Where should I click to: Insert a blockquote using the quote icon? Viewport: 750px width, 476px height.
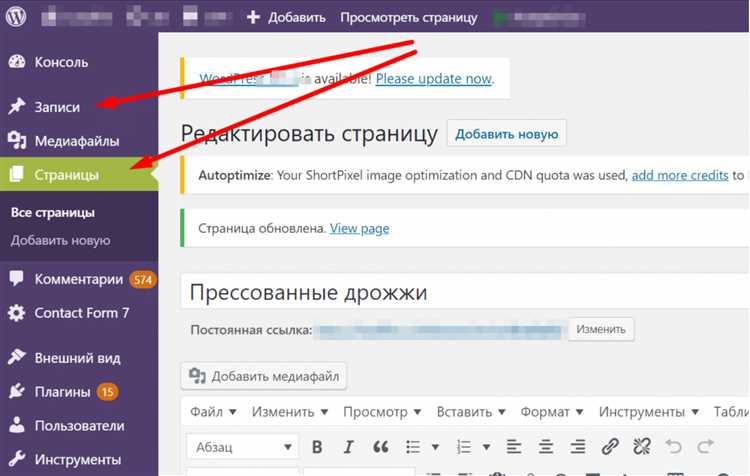pos(380,447)
